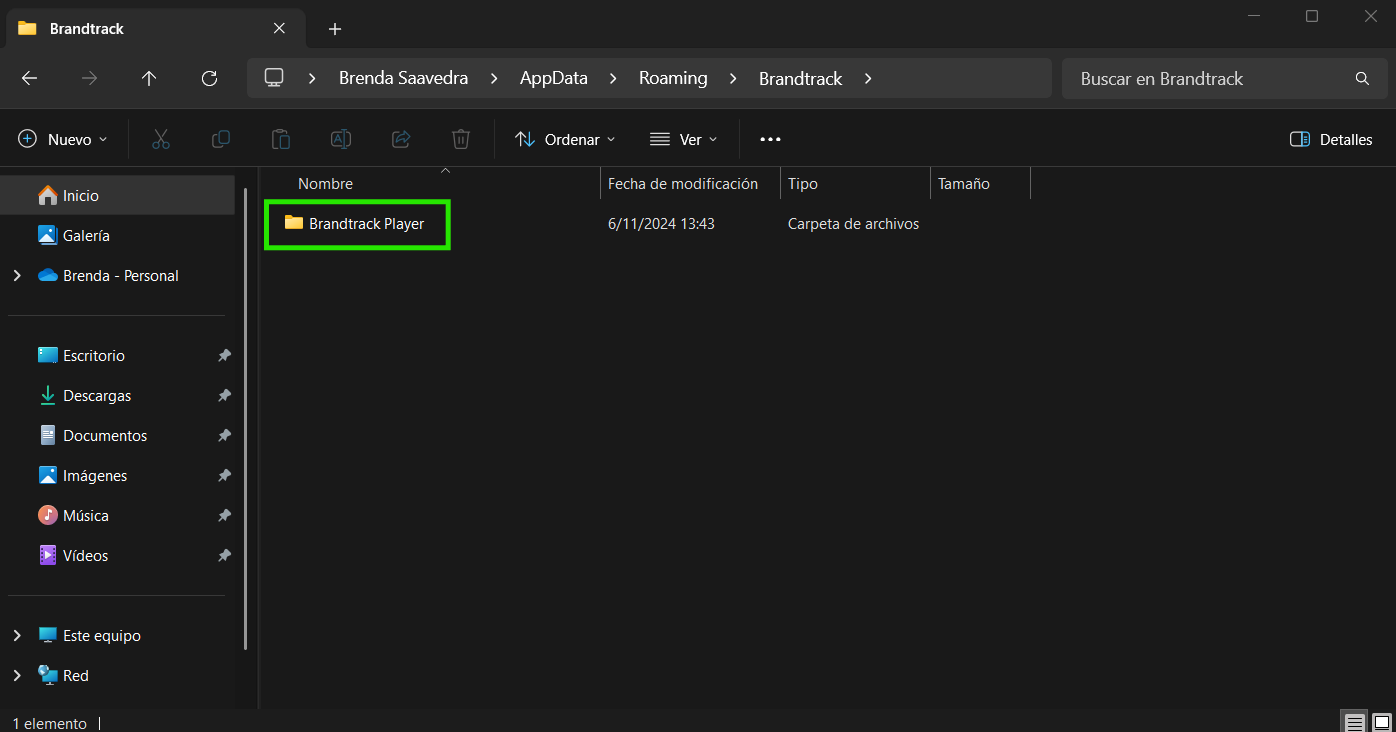Expand Este equipo tree node

pyautogui.click(x=17, y=635)
